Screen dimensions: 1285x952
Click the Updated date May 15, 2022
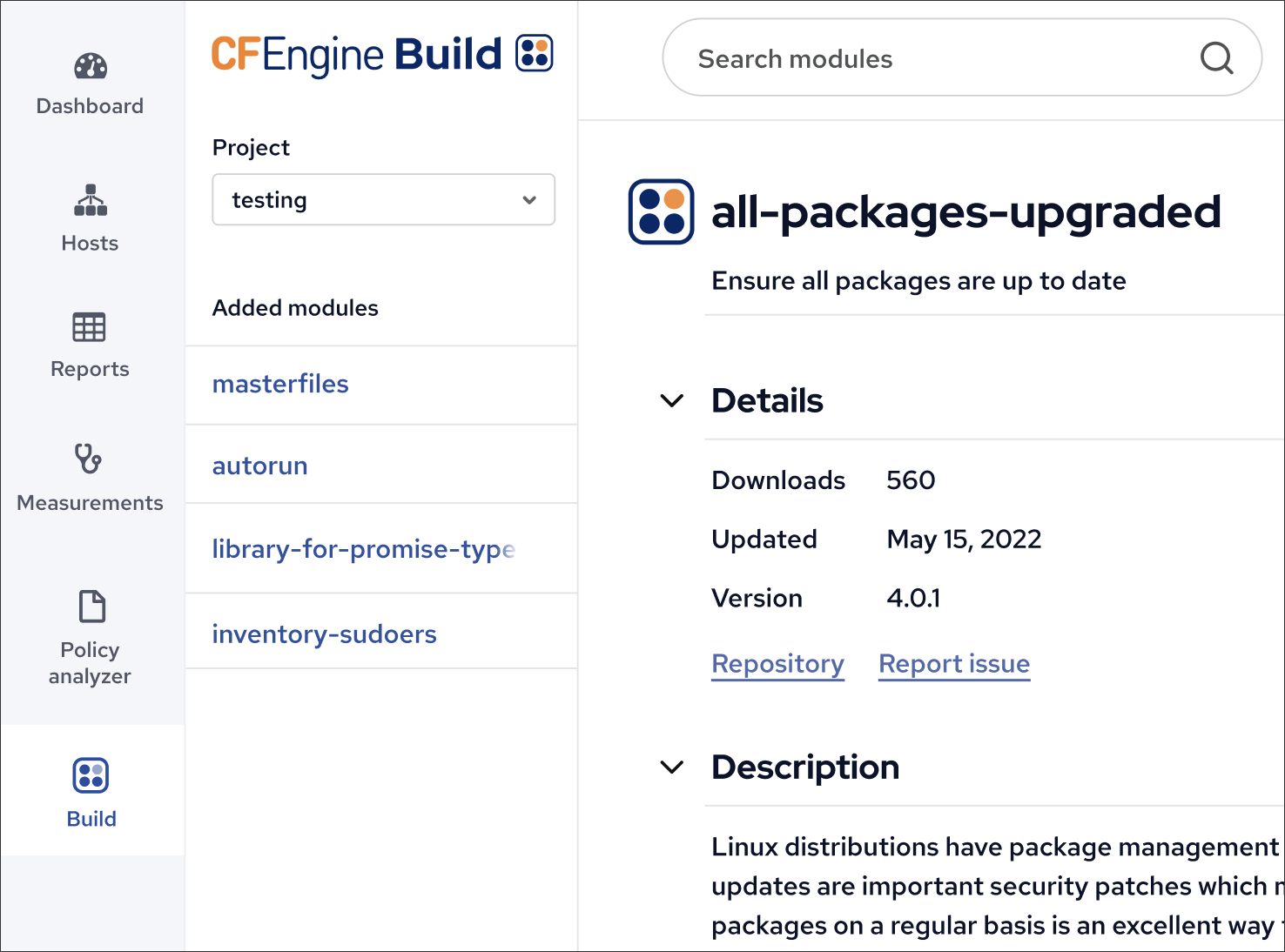coord(964,540)
